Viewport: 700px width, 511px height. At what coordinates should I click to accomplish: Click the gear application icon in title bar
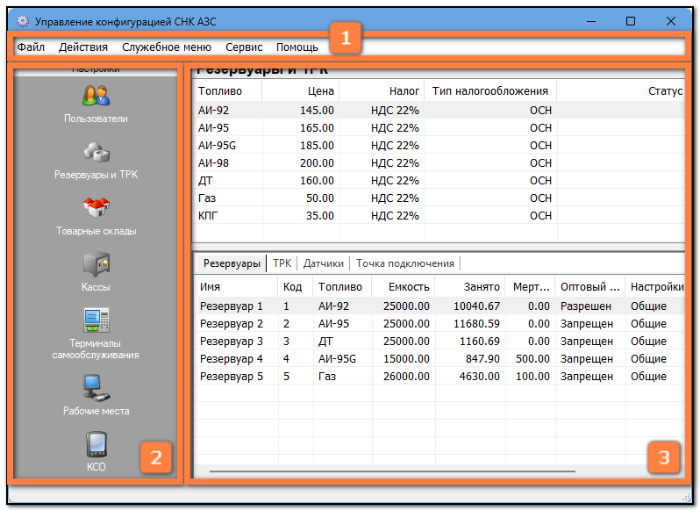tap(23, 21)
